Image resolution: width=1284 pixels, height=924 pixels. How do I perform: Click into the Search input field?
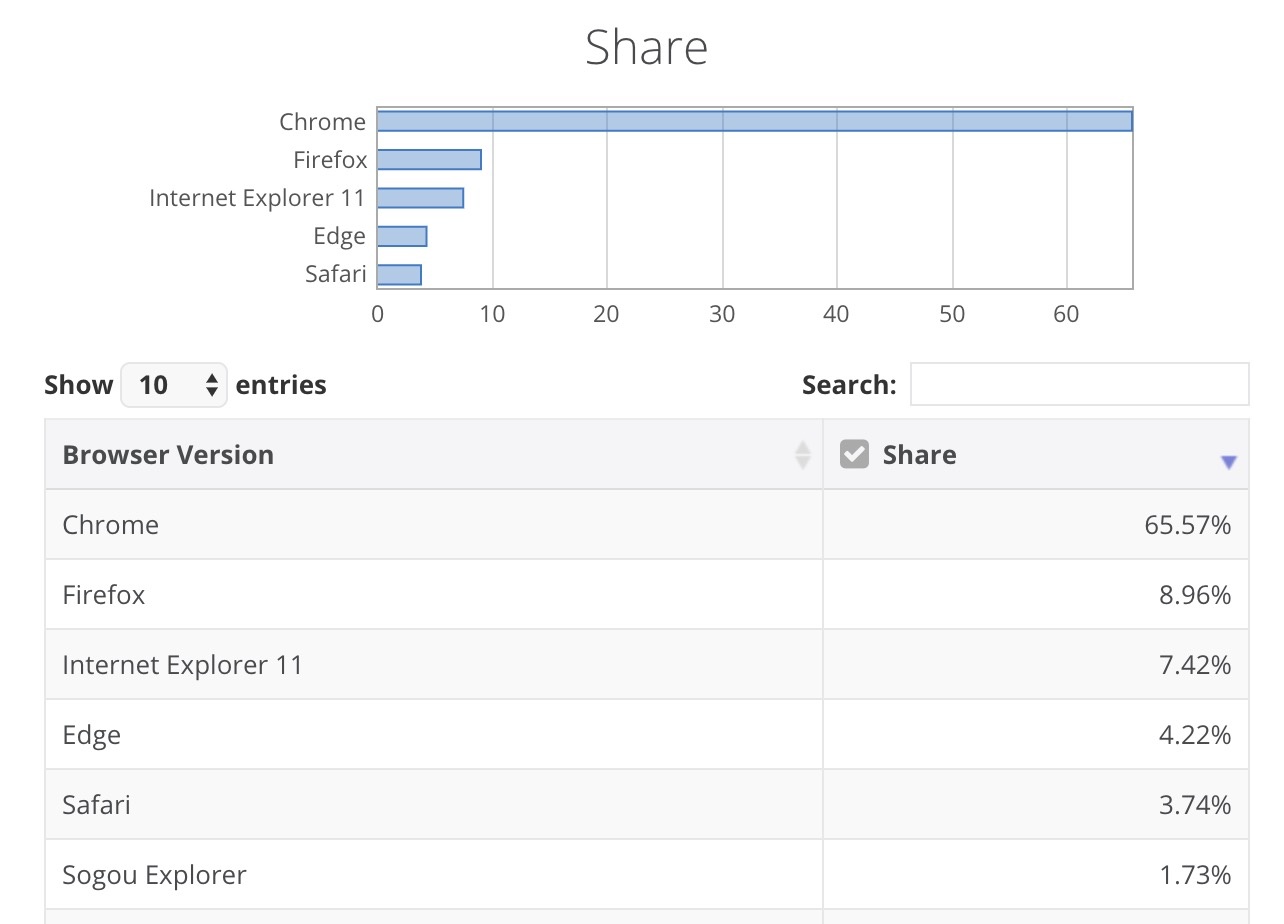click(x=1079, y=385)
